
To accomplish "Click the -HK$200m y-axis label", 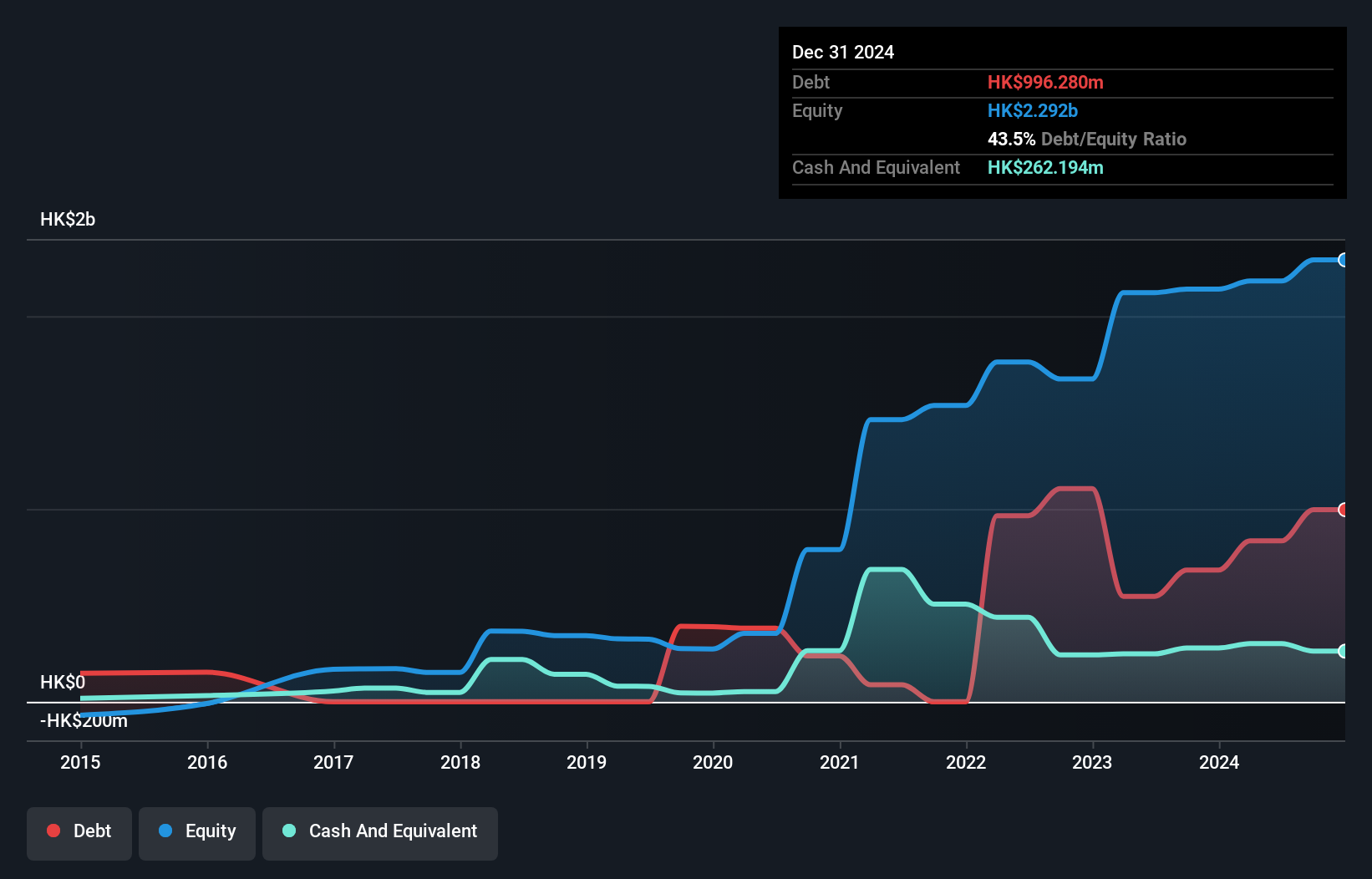I will tap(84, 721).
